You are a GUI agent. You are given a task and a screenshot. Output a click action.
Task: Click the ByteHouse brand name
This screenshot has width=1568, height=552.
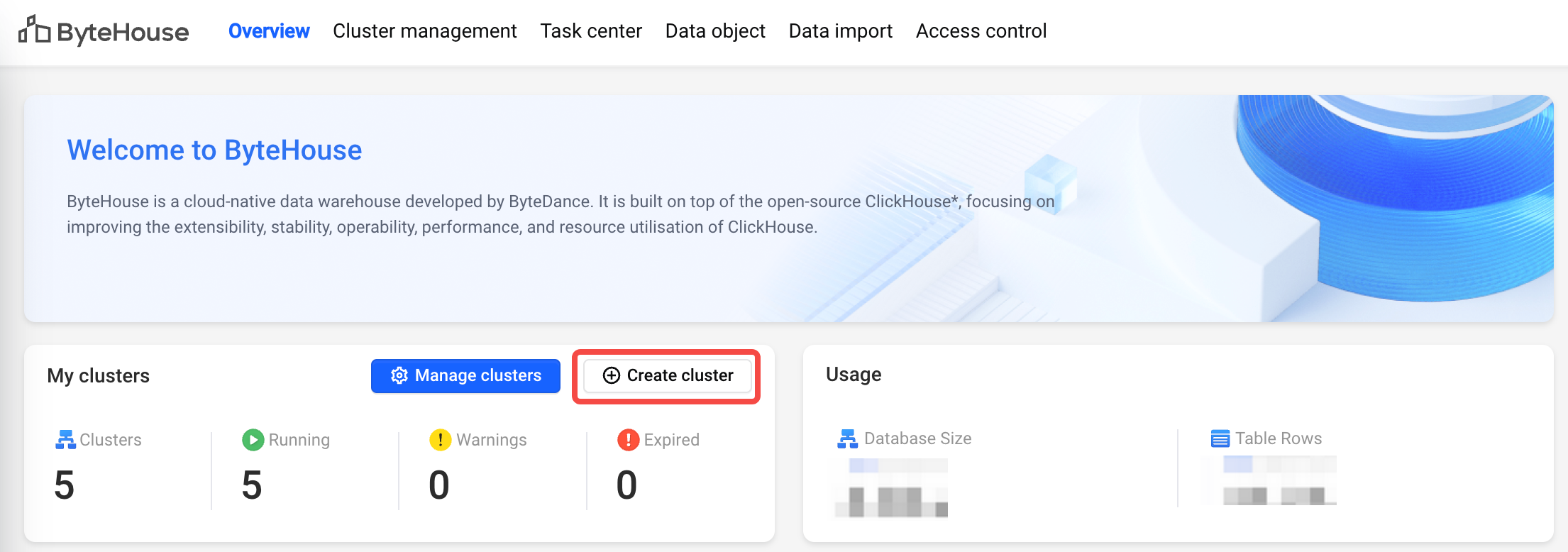point(123,33)
